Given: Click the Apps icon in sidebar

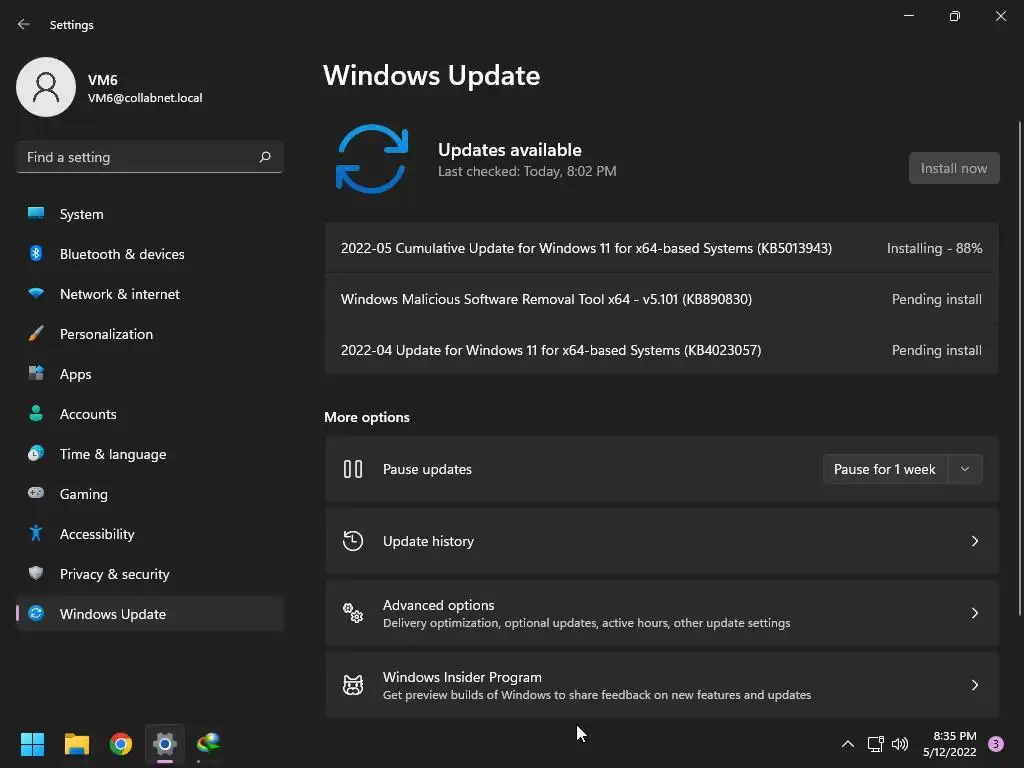Looking at the screenshot, I should coord(36,373).
